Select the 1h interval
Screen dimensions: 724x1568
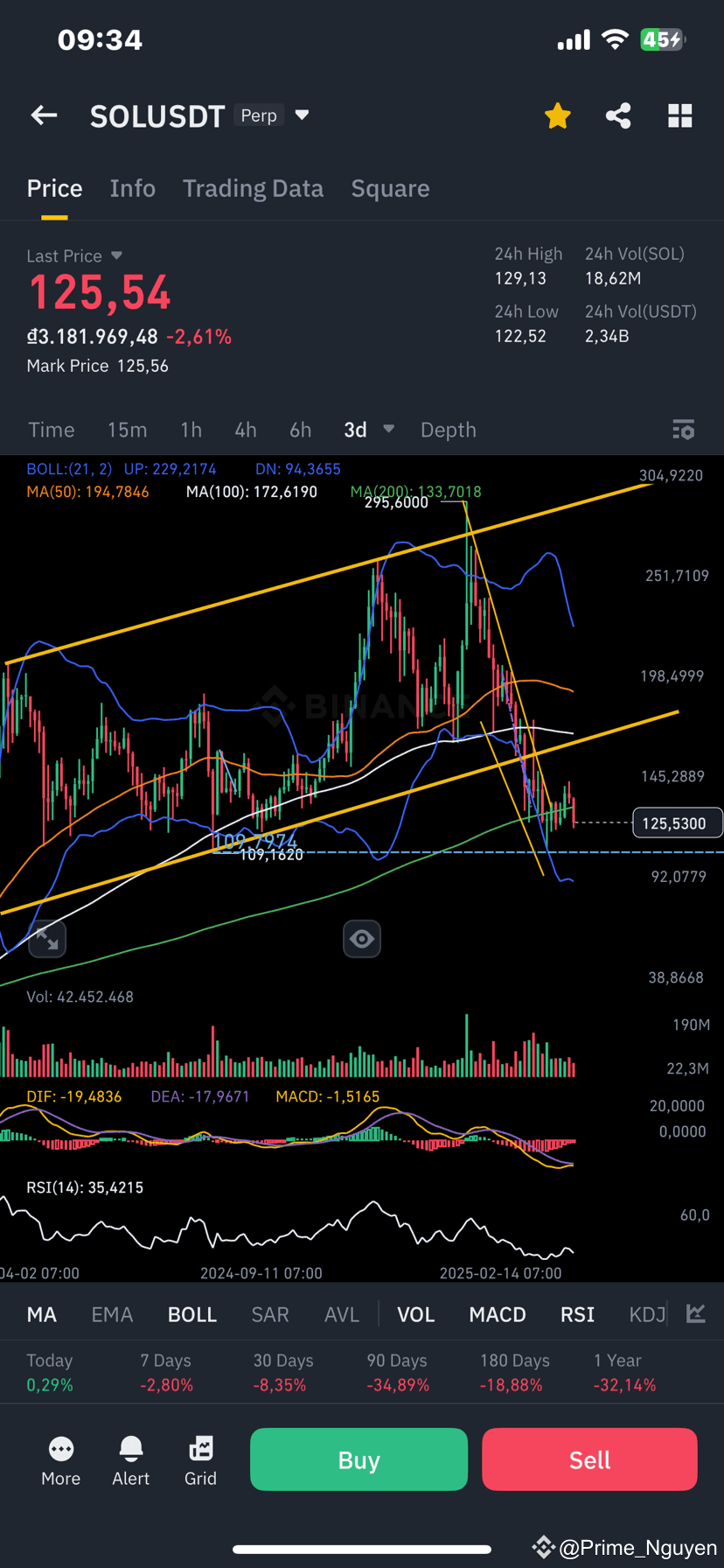click(x=191, y=430)
